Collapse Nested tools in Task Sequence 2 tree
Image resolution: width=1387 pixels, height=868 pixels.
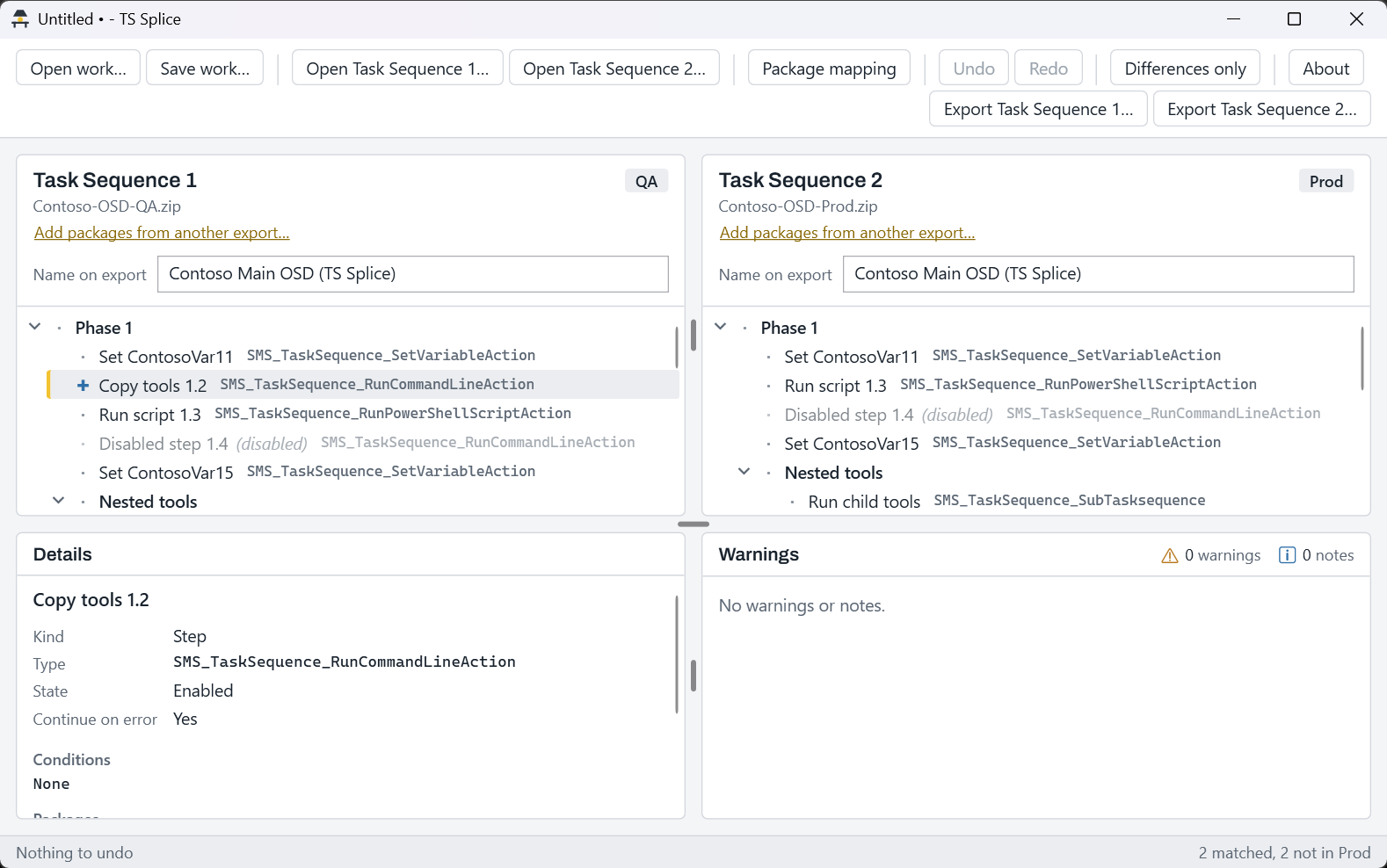tap(744, 472)
